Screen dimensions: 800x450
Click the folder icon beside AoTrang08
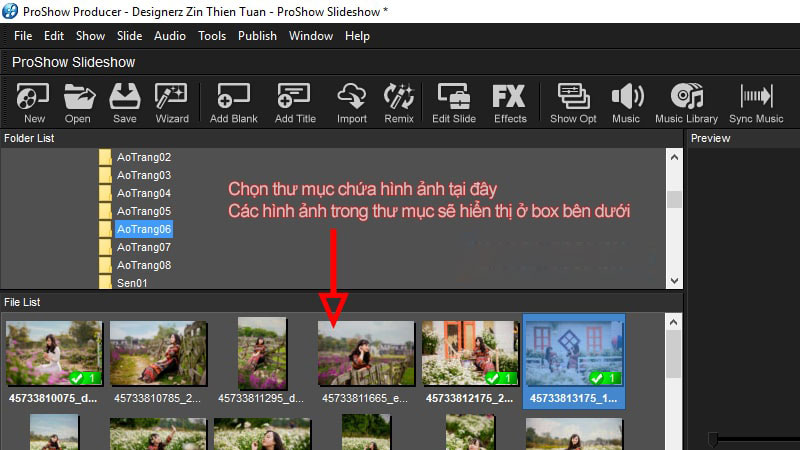tap(105, 265)
